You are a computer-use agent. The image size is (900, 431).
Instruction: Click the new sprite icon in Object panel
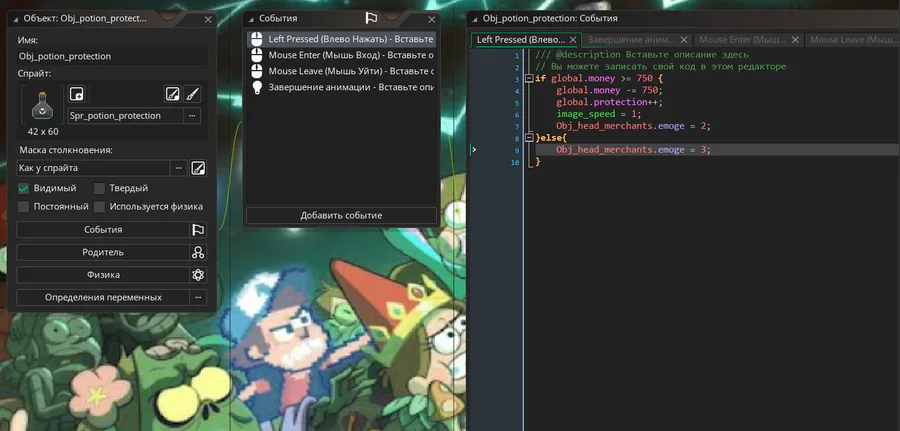(x=76, y=94)
